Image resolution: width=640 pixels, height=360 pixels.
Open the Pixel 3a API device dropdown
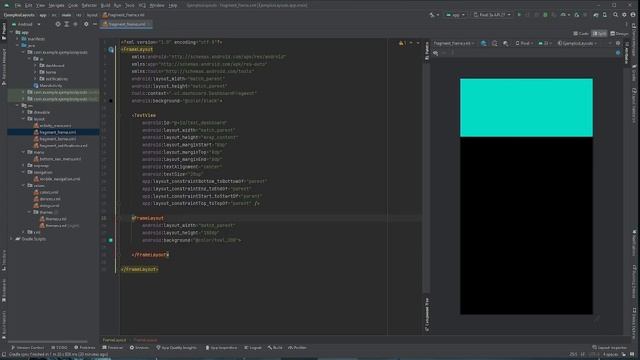492,15
